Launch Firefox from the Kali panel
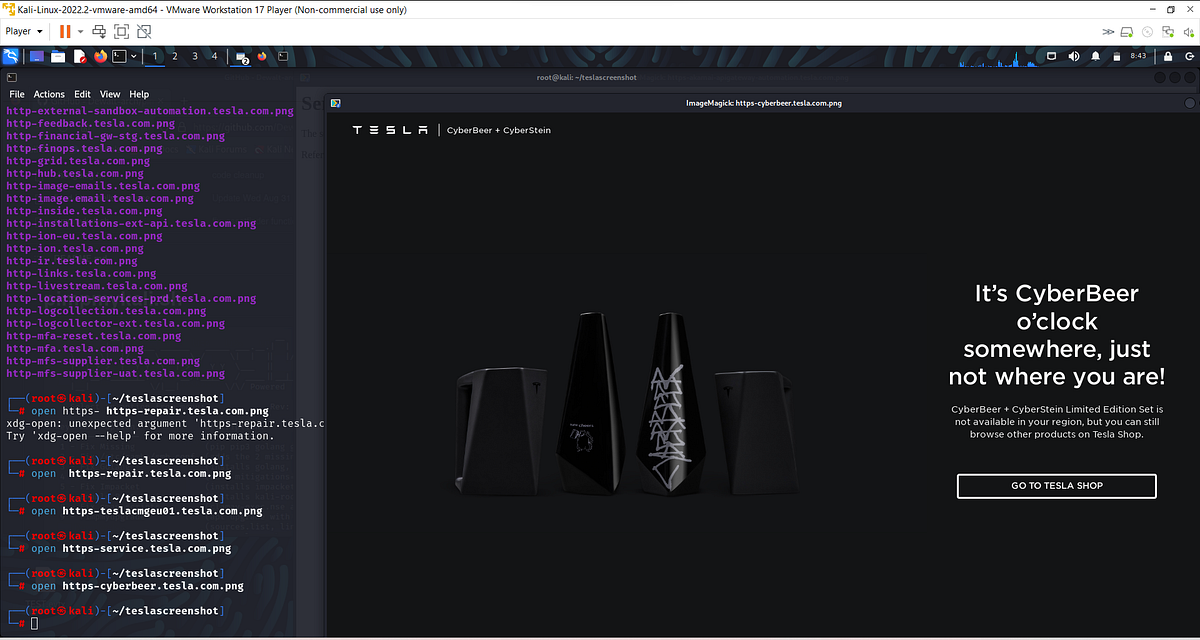Screen dimensions: 1200x640 click(x=99, y=56)
